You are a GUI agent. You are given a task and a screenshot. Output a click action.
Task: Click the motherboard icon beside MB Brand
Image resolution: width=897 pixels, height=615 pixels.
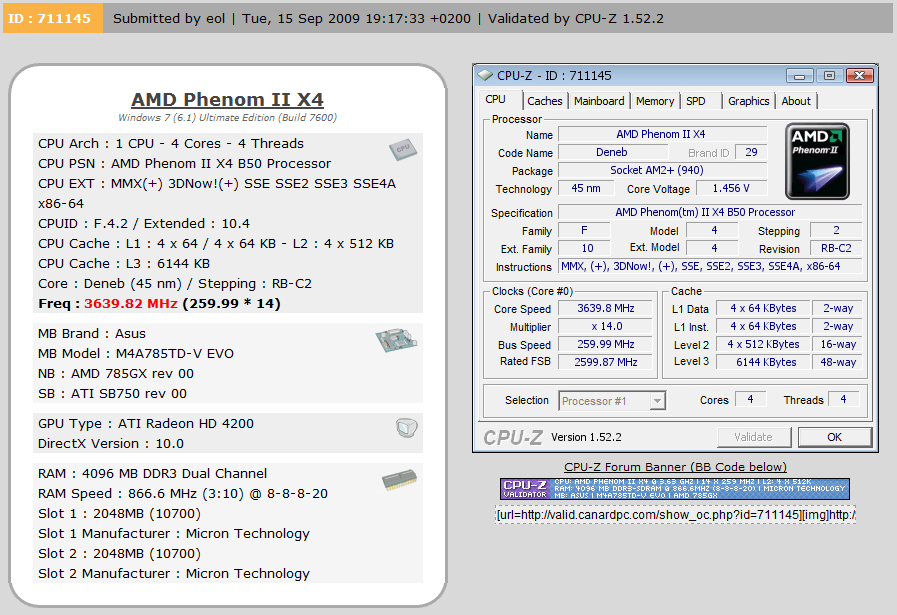396,340
